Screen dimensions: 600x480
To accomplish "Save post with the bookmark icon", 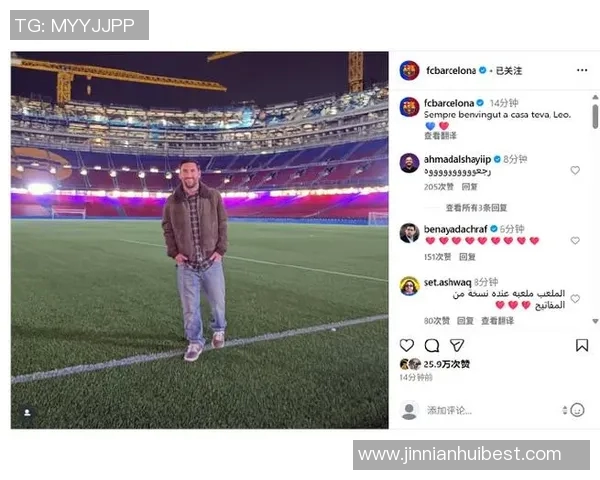I will [582, 345].
